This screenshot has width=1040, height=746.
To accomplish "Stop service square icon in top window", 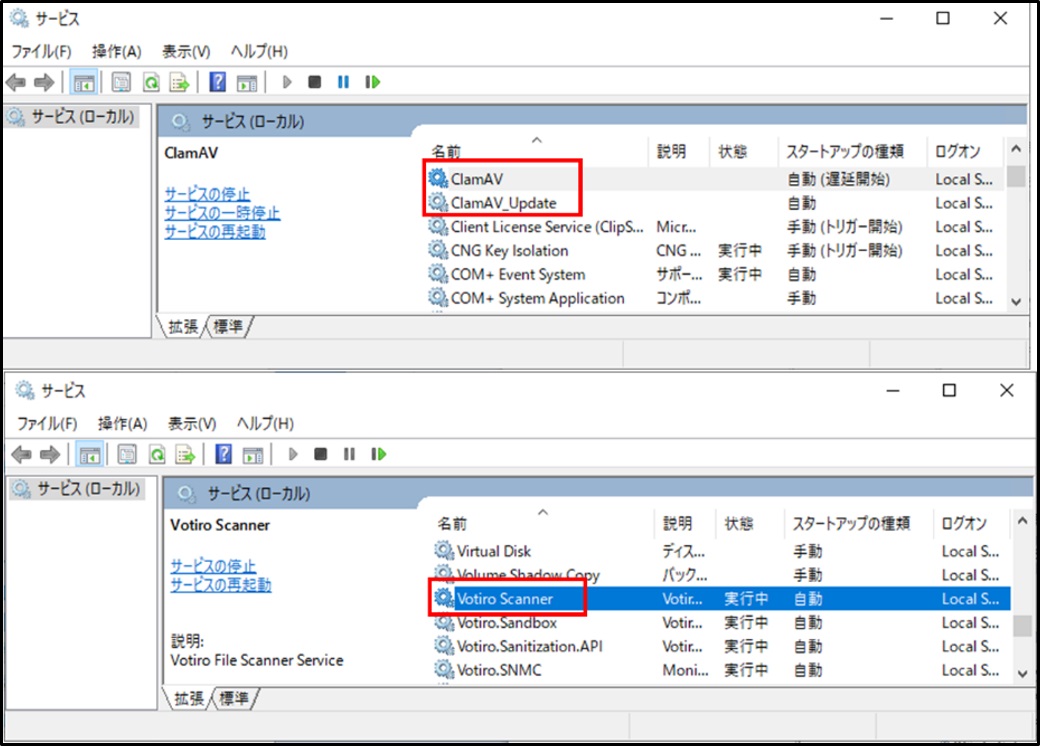I will [314, 82].
